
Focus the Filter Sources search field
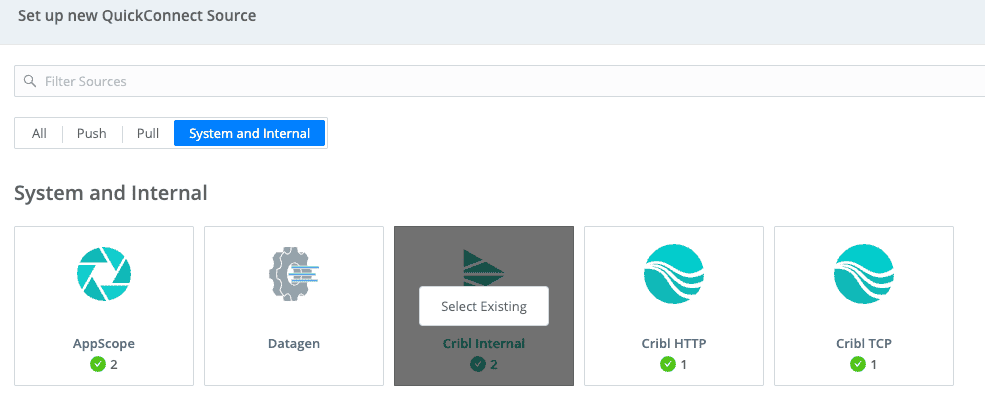[x=500, y=81]
